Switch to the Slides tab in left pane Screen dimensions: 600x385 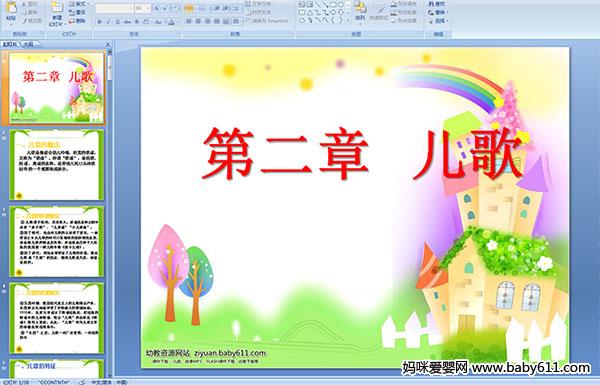pyautogui.click(x=10, y=44)
